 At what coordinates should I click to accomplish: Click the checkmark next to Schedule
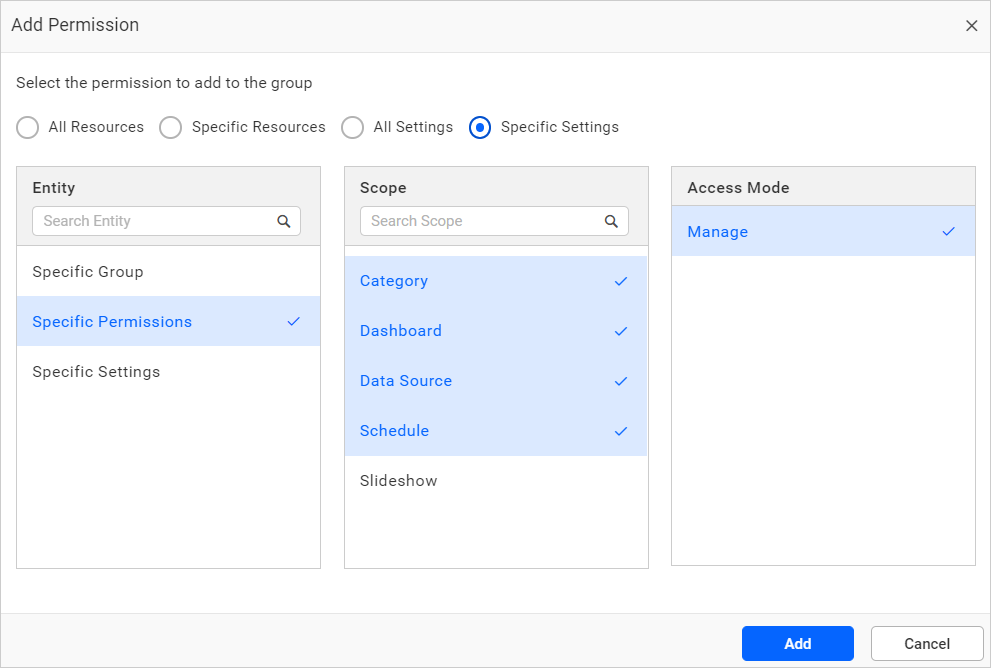(621, 431)
